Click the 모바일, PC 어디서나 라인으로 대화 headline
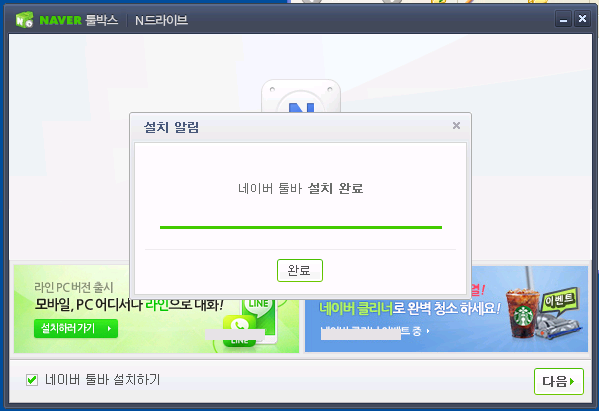This screenshot has width=599, height=411. [x=129, y=305]
